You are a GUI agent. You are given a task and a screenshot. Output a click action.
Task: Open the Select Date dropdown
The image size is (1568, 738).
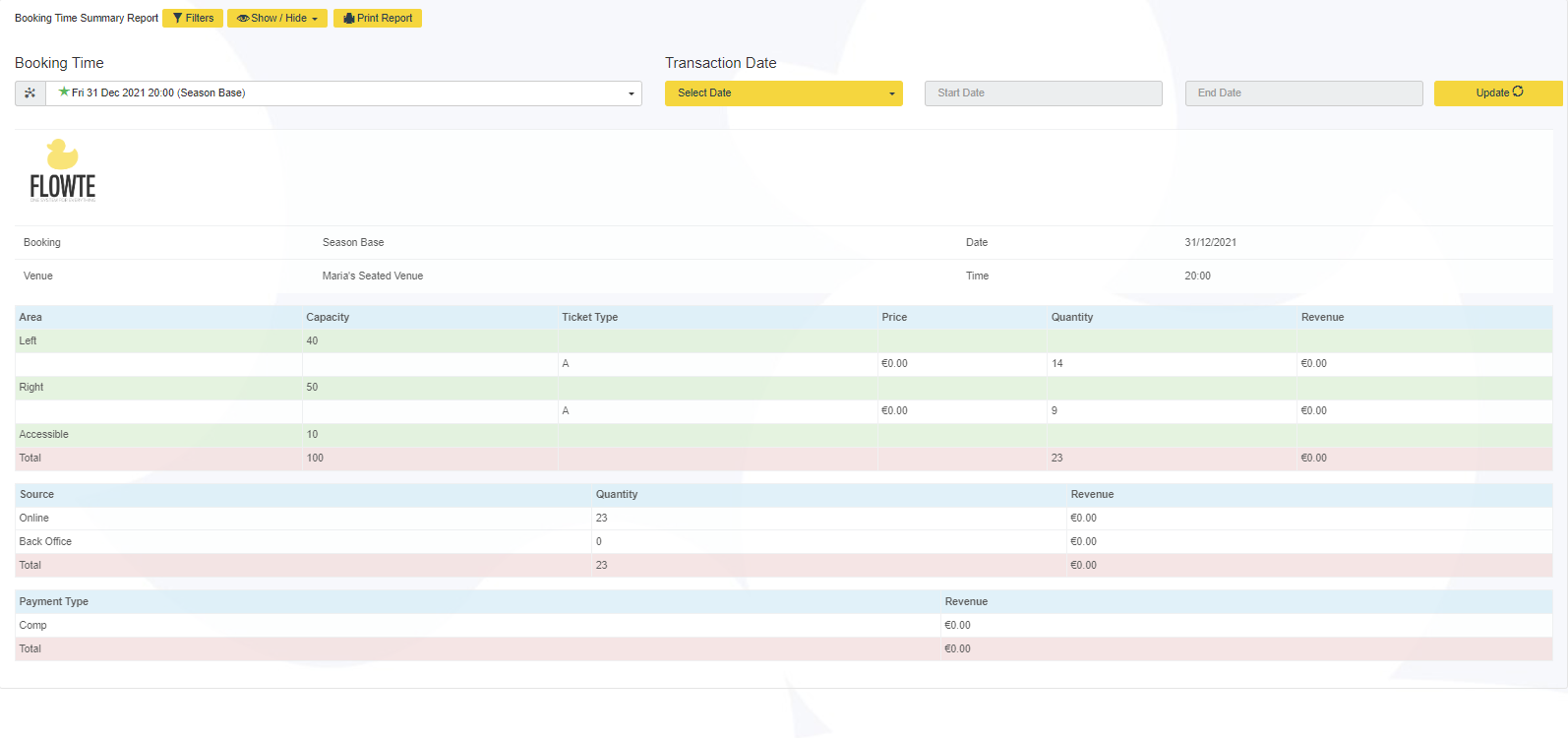[784, 93]
